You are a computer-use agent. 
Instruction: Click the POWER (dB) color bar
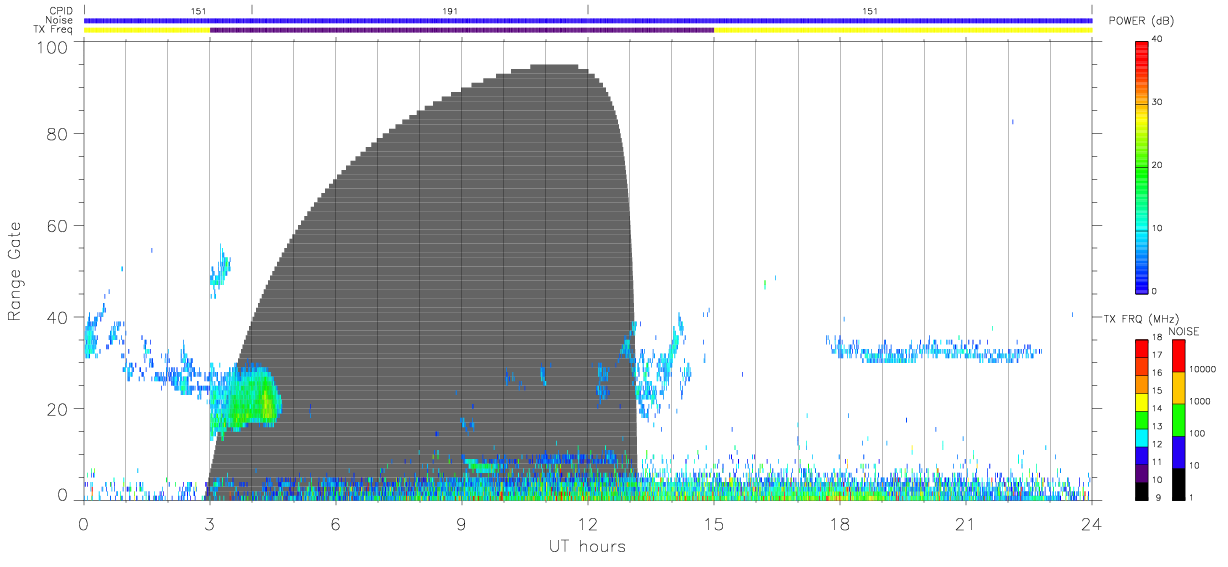tap(1141, 167)
